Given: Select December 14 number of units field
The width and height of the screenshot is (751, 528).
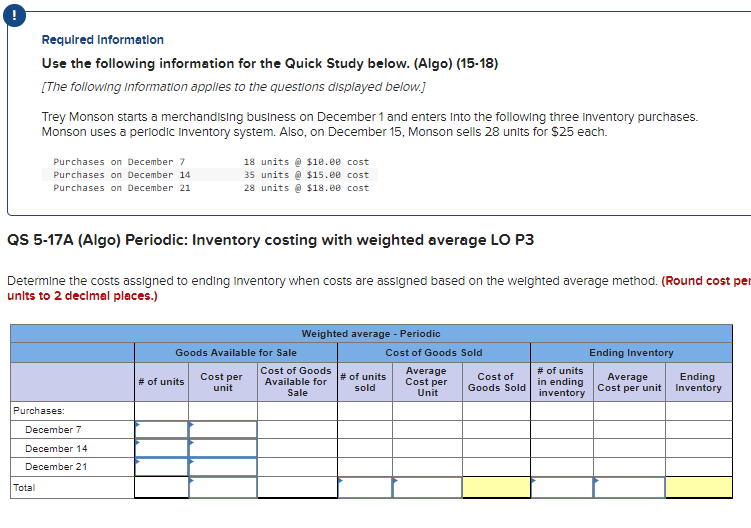Looking at the screenshot, I should pos(161,448).
